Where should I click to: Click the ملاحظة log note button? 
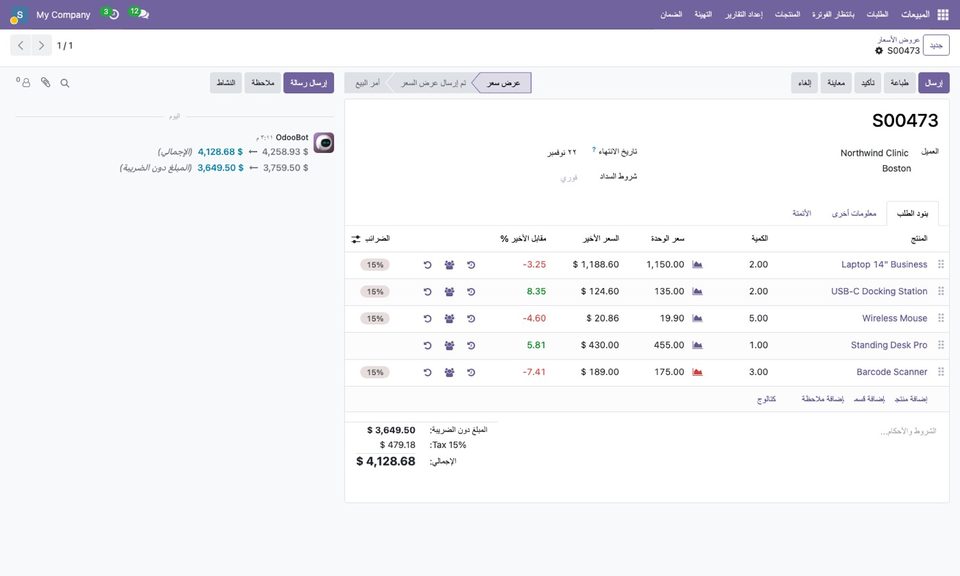coord(263,83)
